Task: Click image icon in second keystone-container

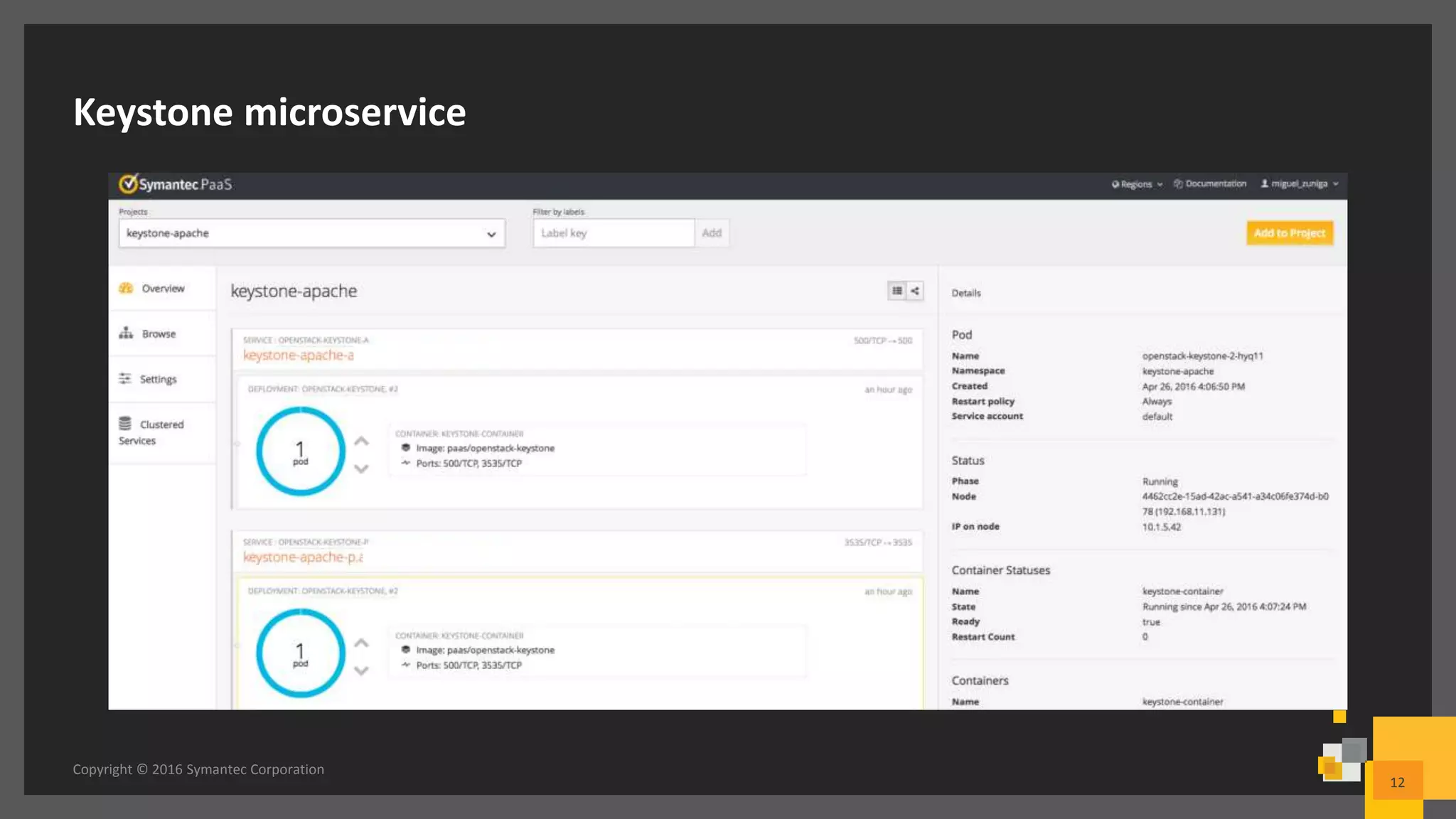Action: [406, 650]
